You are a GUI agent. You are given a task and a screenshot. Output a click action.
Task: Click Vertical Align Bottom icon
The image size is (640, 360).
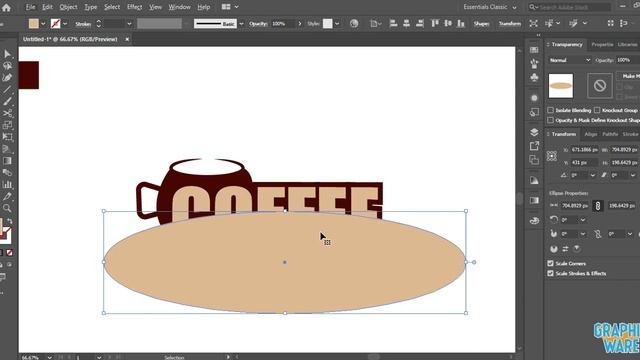click(461, 24)
